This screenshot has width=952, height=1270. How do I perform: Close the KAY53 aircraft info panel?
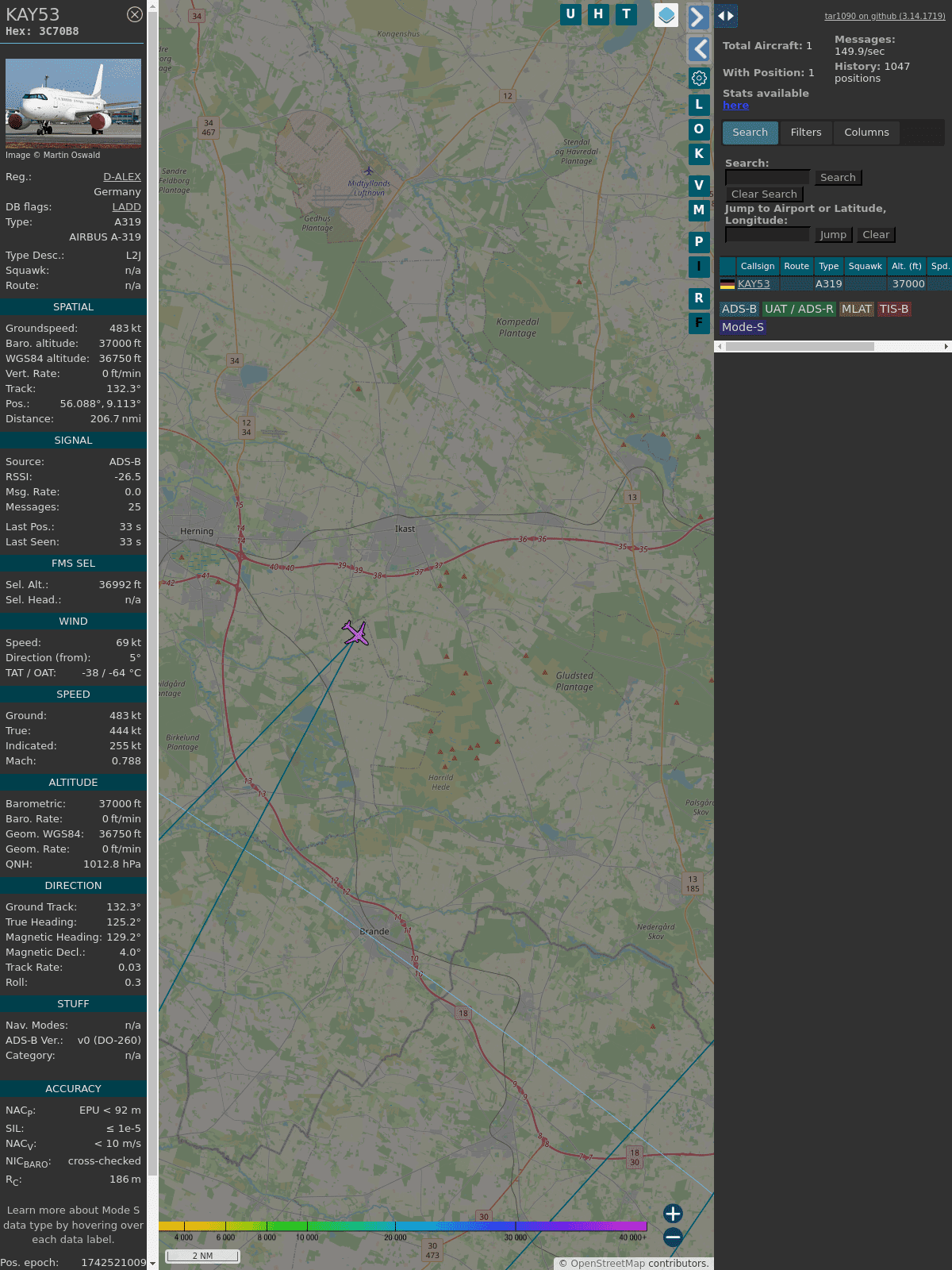135,14
